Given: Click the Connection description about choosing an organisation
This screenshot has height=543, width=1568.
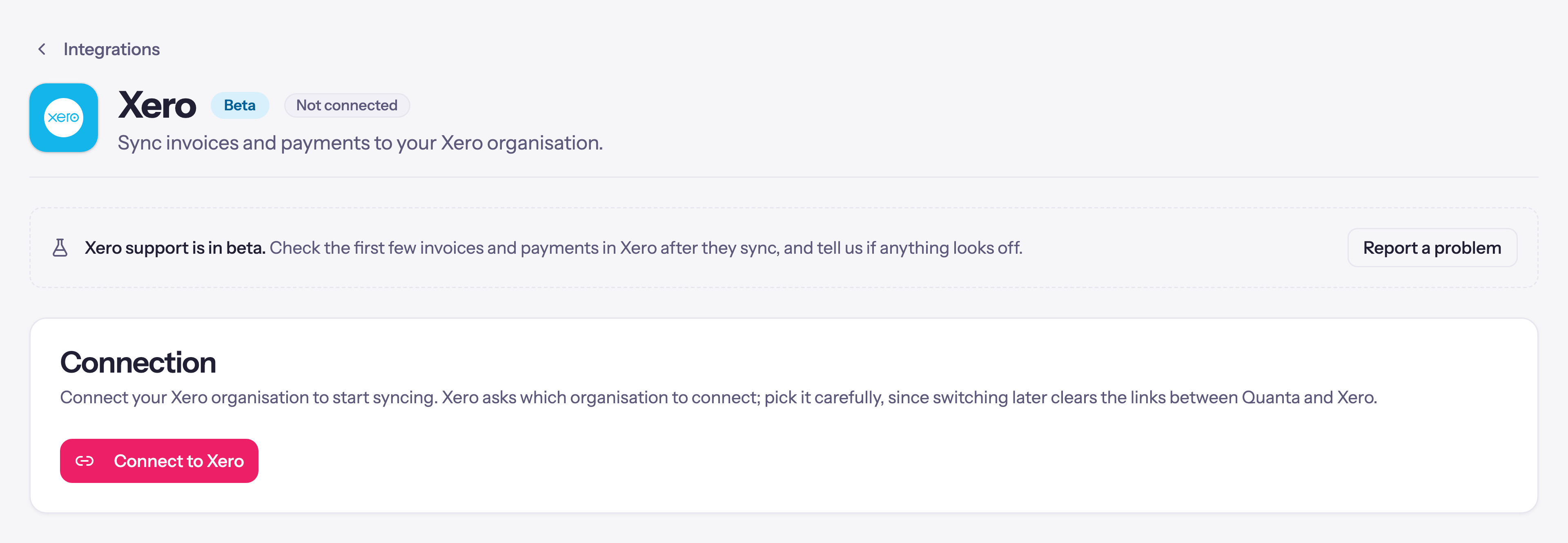Looking at the screenshot, I should point(718,398).
